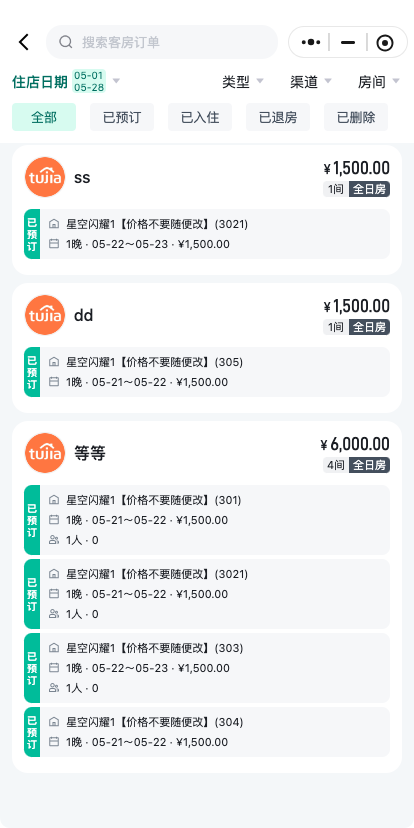The height and width of the screenshot is (828, 414).
Task: Switch to the 已入住 filter tab
Action: pyautogui.click(x=200, y=117)
